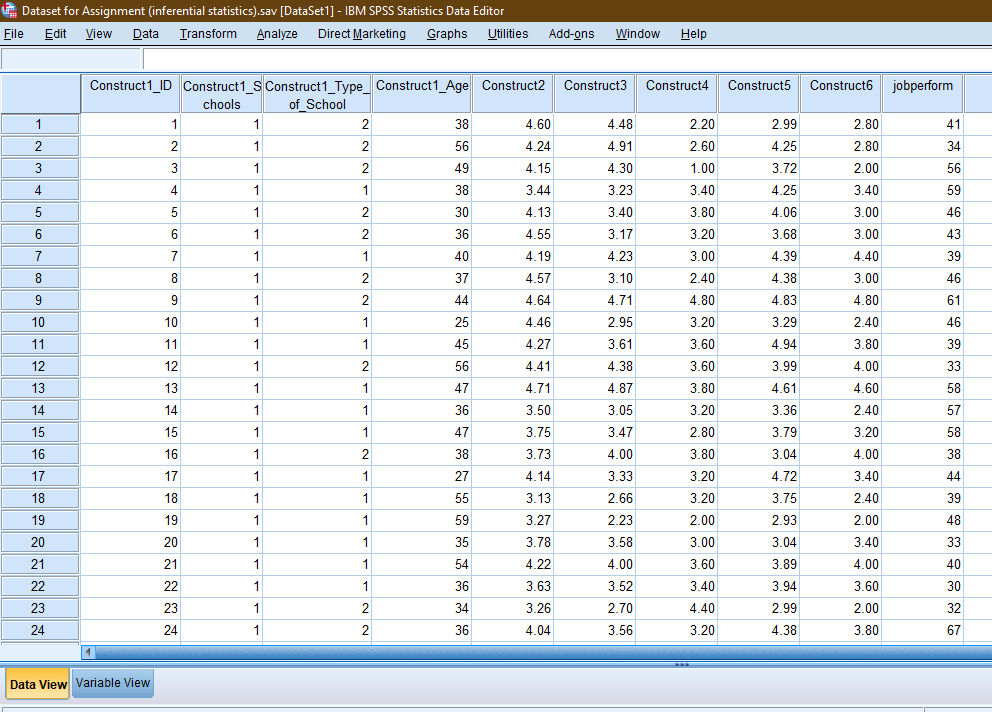Select the Construct1_Age column header
The height and width of the screenshot is (712, 992).
(421, 91)
